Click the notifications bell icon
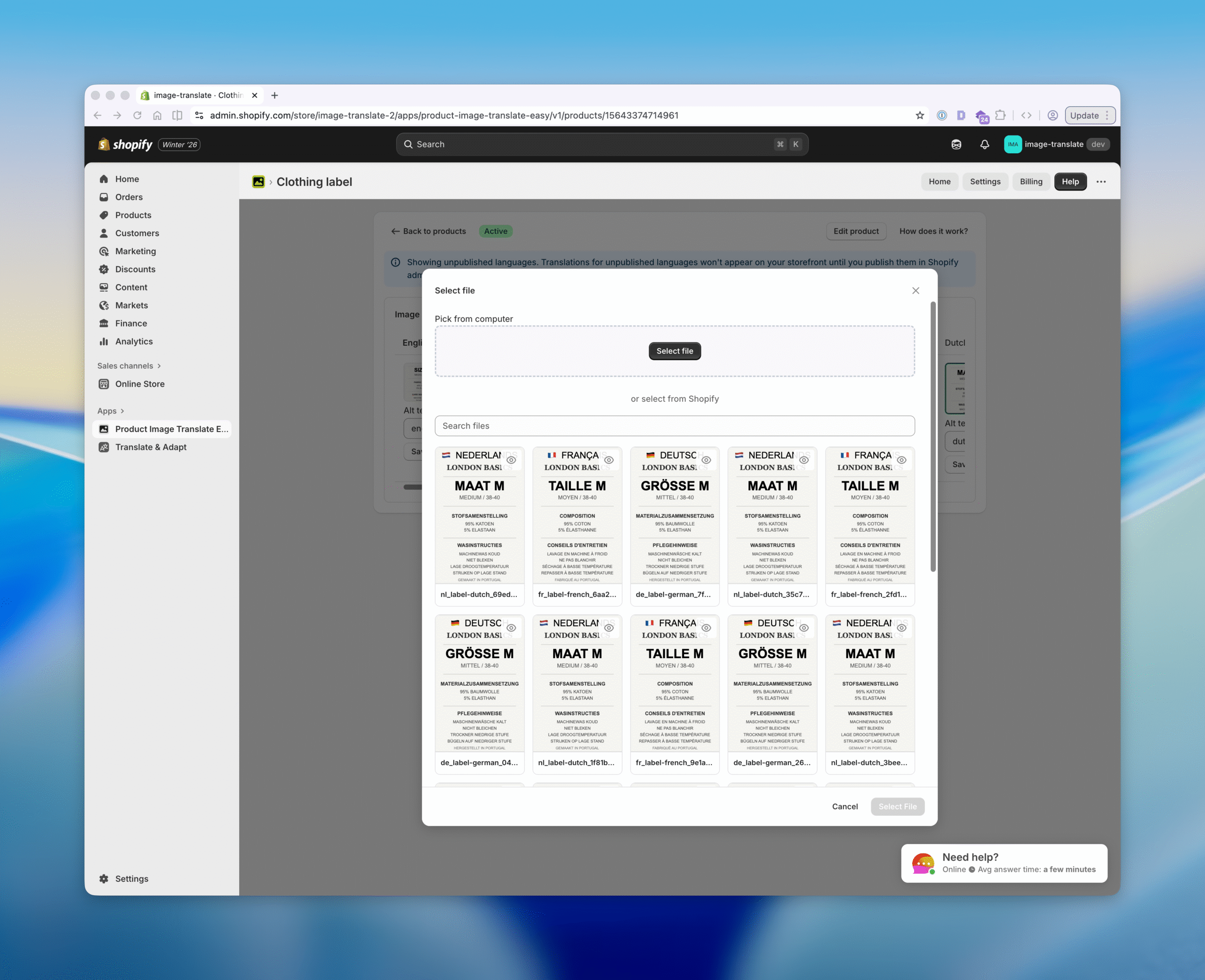1205x980 pixels. click(x=984, y=144)
